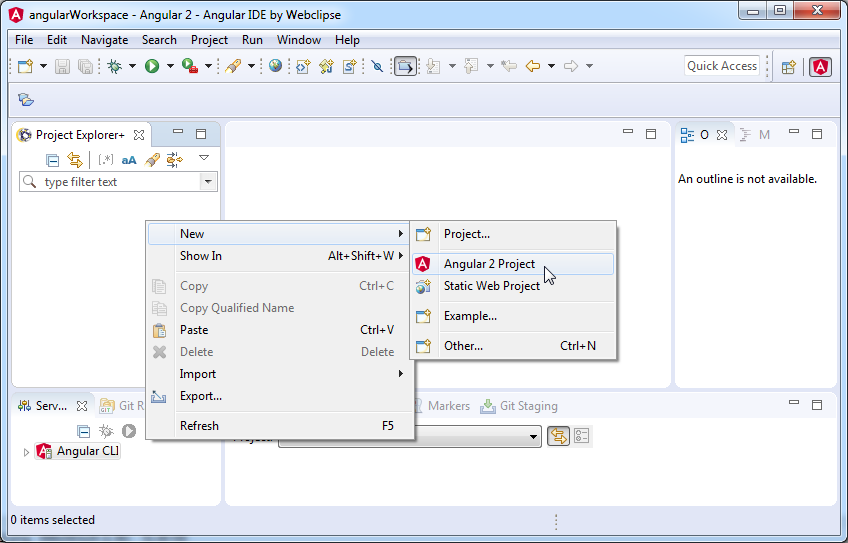This screenshot has height=543, width=848.
Task: Close the Project Explorer+ tab
Action: click(x=139, y=135)
